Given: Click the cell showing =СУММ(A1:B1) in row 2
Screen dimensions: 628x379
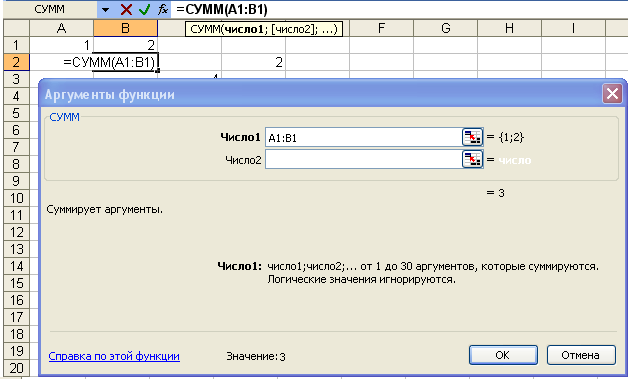Looking at the screenshot, I should (125, 62).
